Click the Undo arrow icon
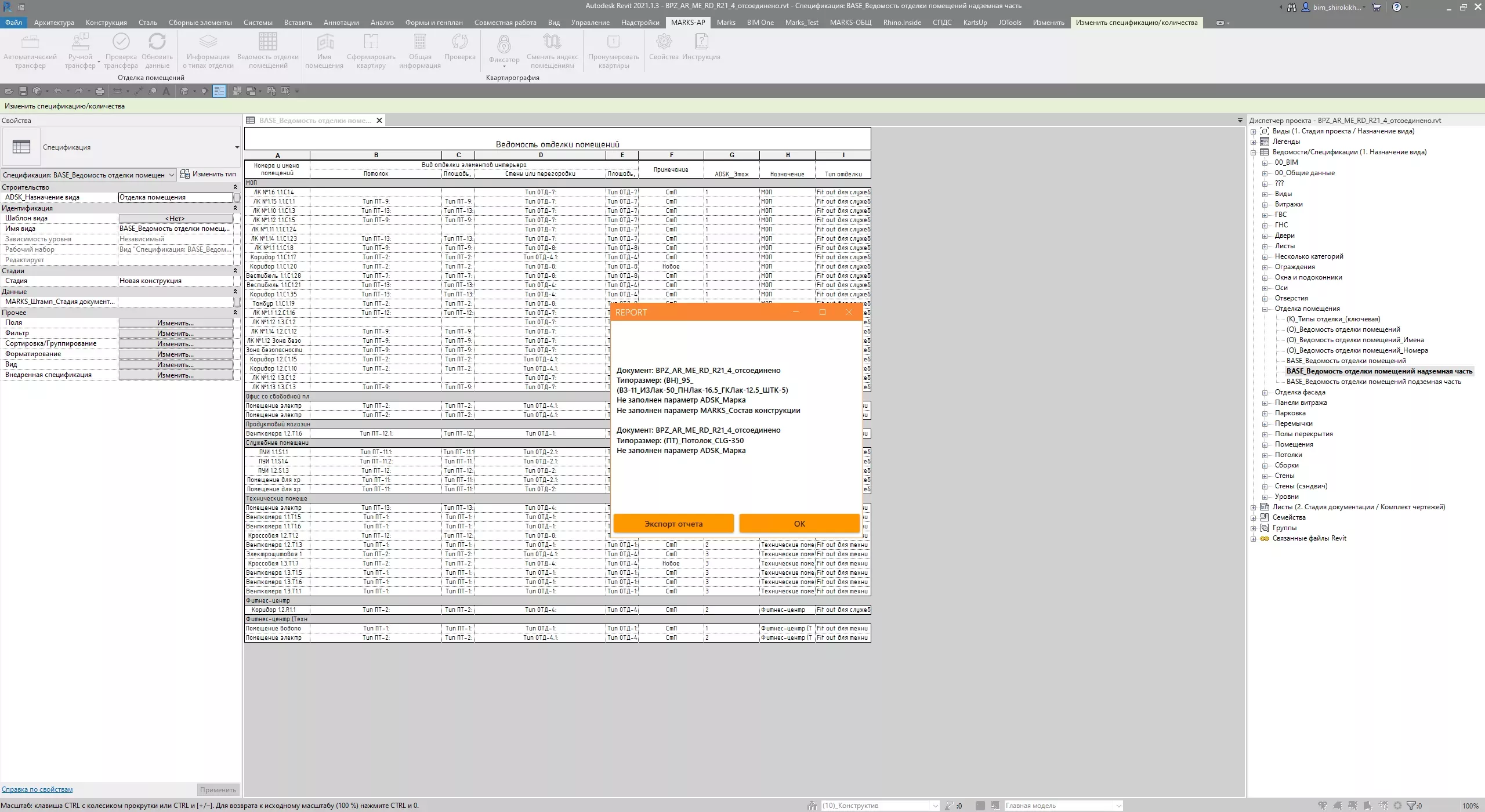1485x812 pixels. 57,91
